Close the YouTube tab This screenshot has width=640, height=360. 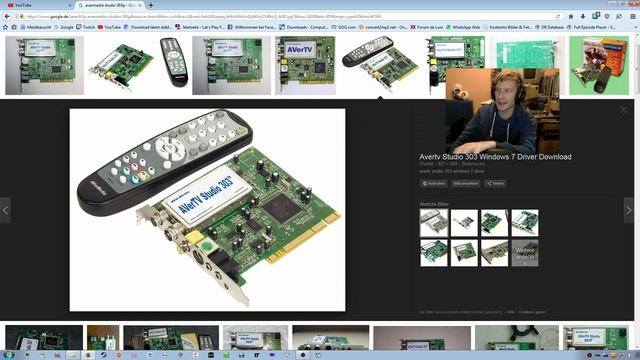(69, 5)
